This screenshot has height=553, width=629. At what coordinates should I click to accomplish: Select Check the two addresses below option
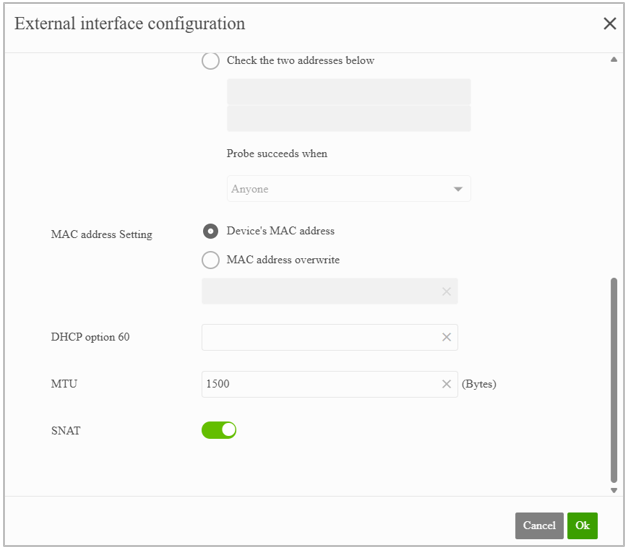[211, 61]
